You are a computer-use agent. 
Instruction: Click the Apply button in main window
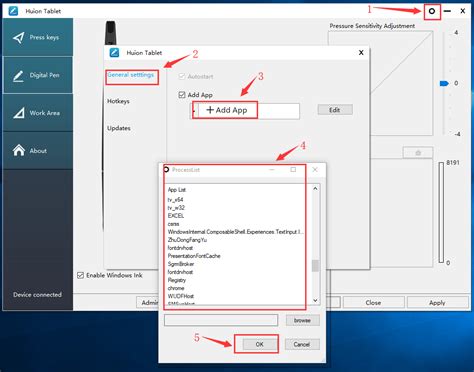[x=437, y=303]
